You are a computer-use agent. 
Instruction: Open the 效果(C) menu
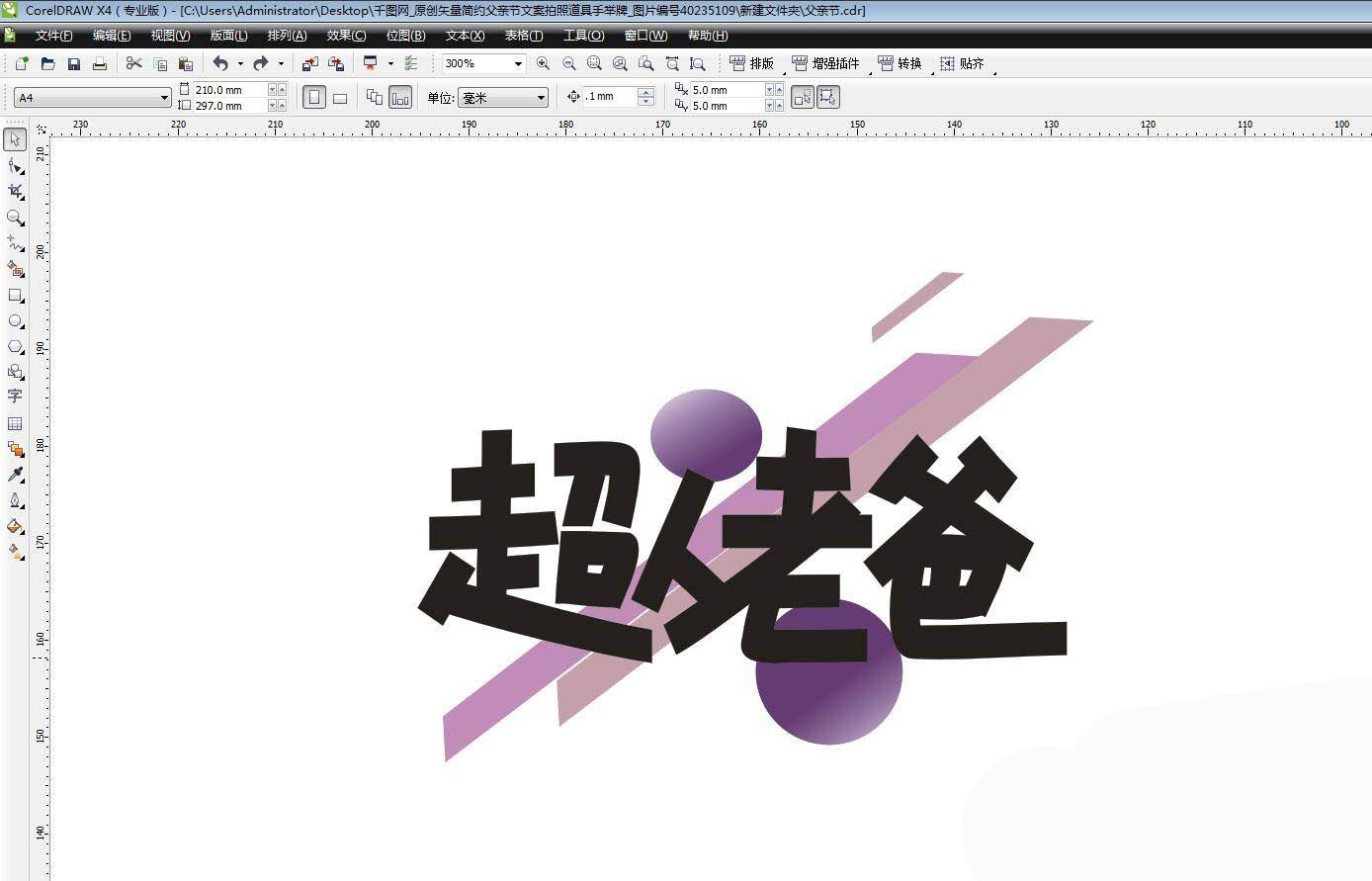click(344, 35)
